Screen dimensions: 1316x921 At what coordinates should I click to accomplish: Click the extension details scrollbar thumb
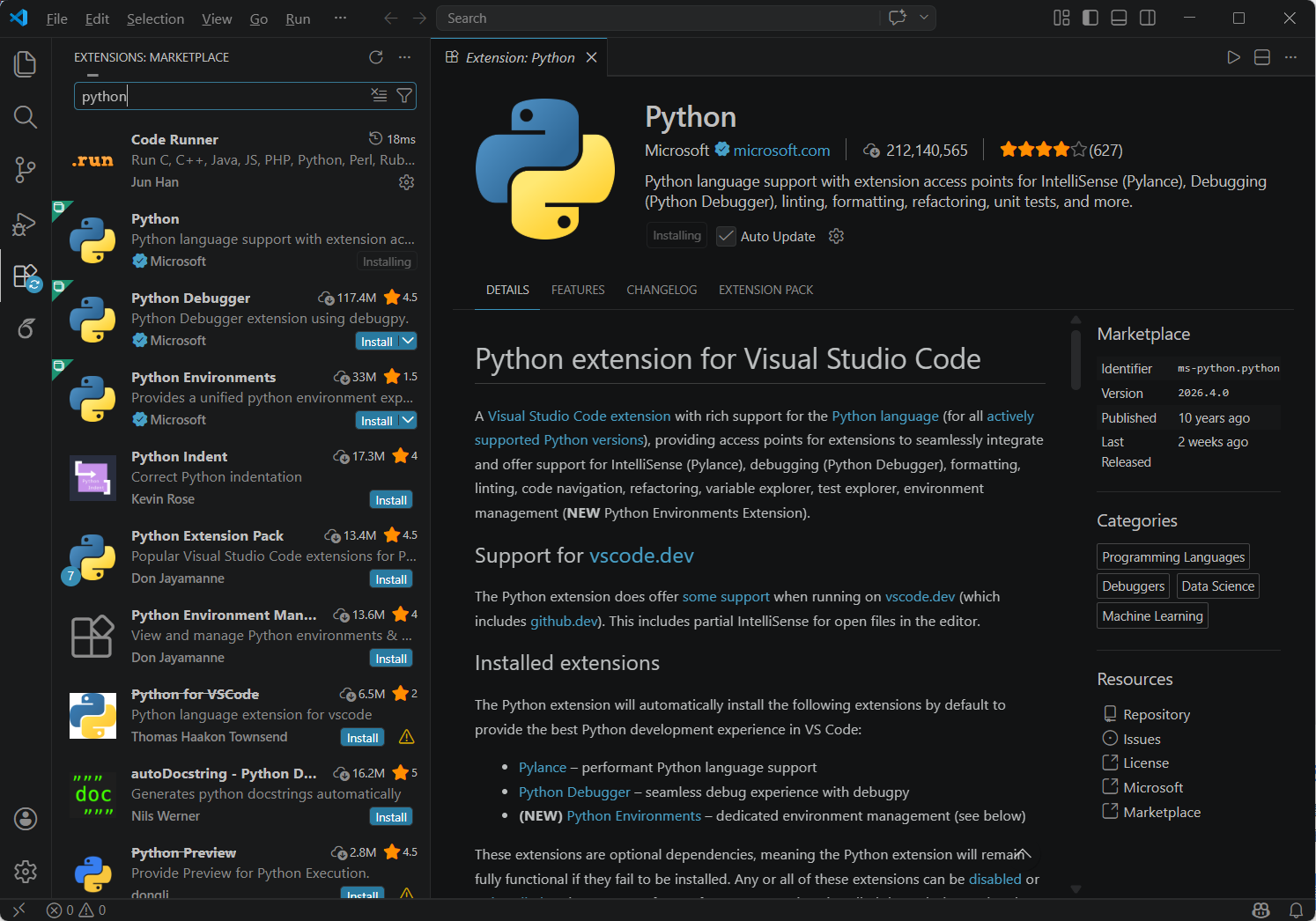[1076, 358]
